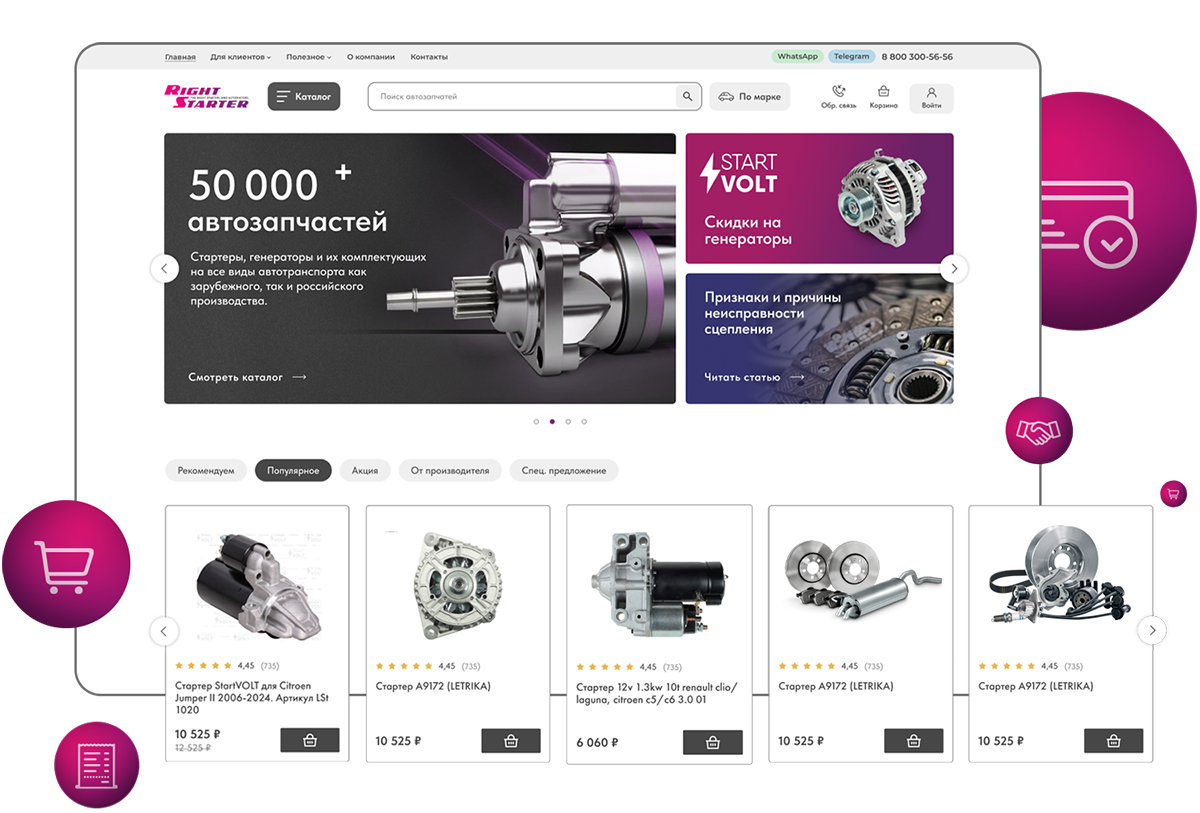
Task: Focus the Поиск автозапчастей search field
Action: click(522, 97)
